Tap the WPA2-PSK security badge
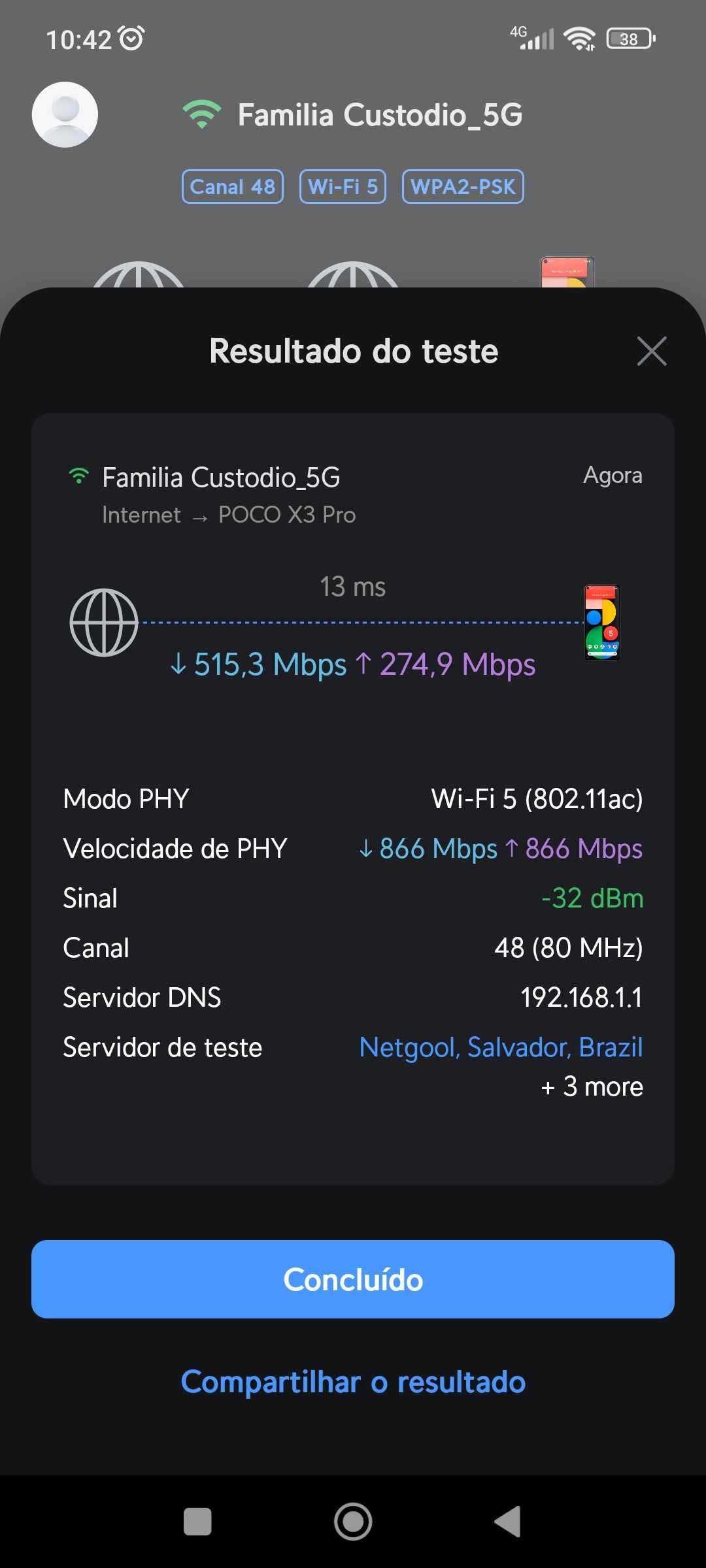 coord(463,187)
